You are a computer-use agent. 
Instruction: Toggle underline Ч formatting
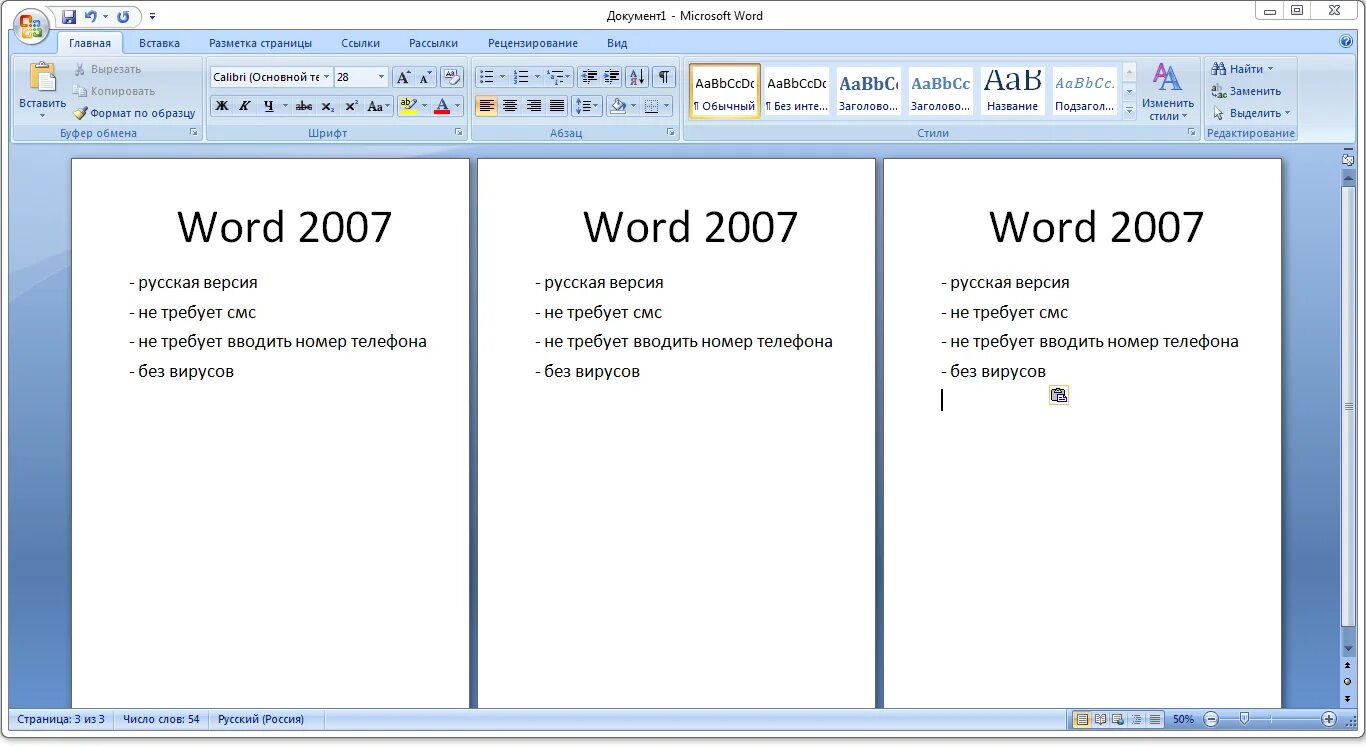click(x=268, y=106)
